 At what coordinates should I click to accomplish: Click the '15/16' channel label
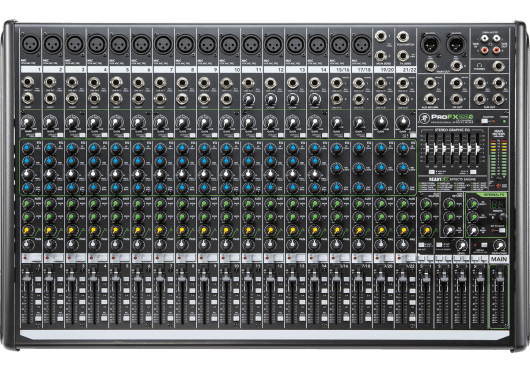coord(343,70)
